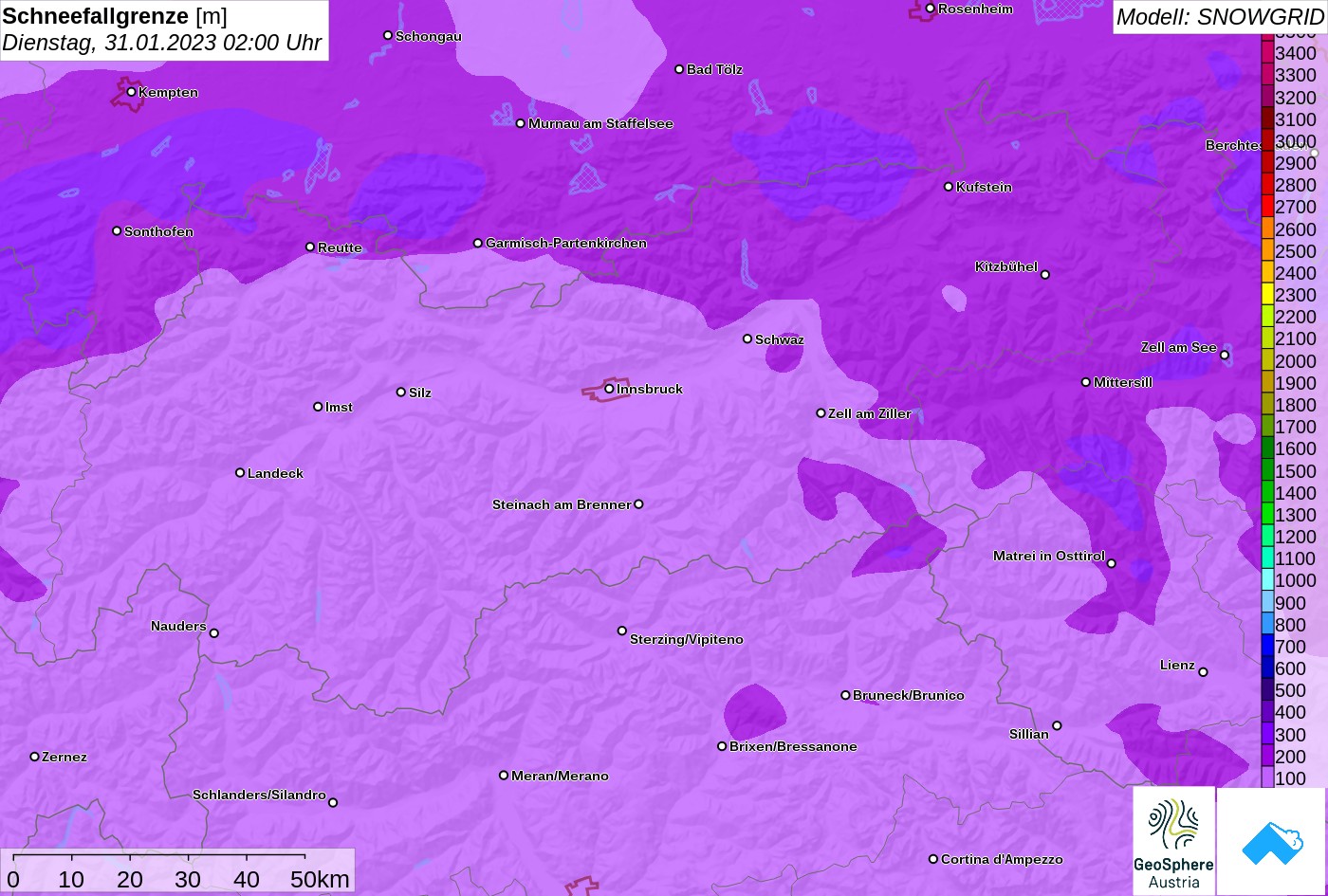Click the 1200 legend value
This screenshot has height=896, width=1328.
click(x=1296, y=537)
